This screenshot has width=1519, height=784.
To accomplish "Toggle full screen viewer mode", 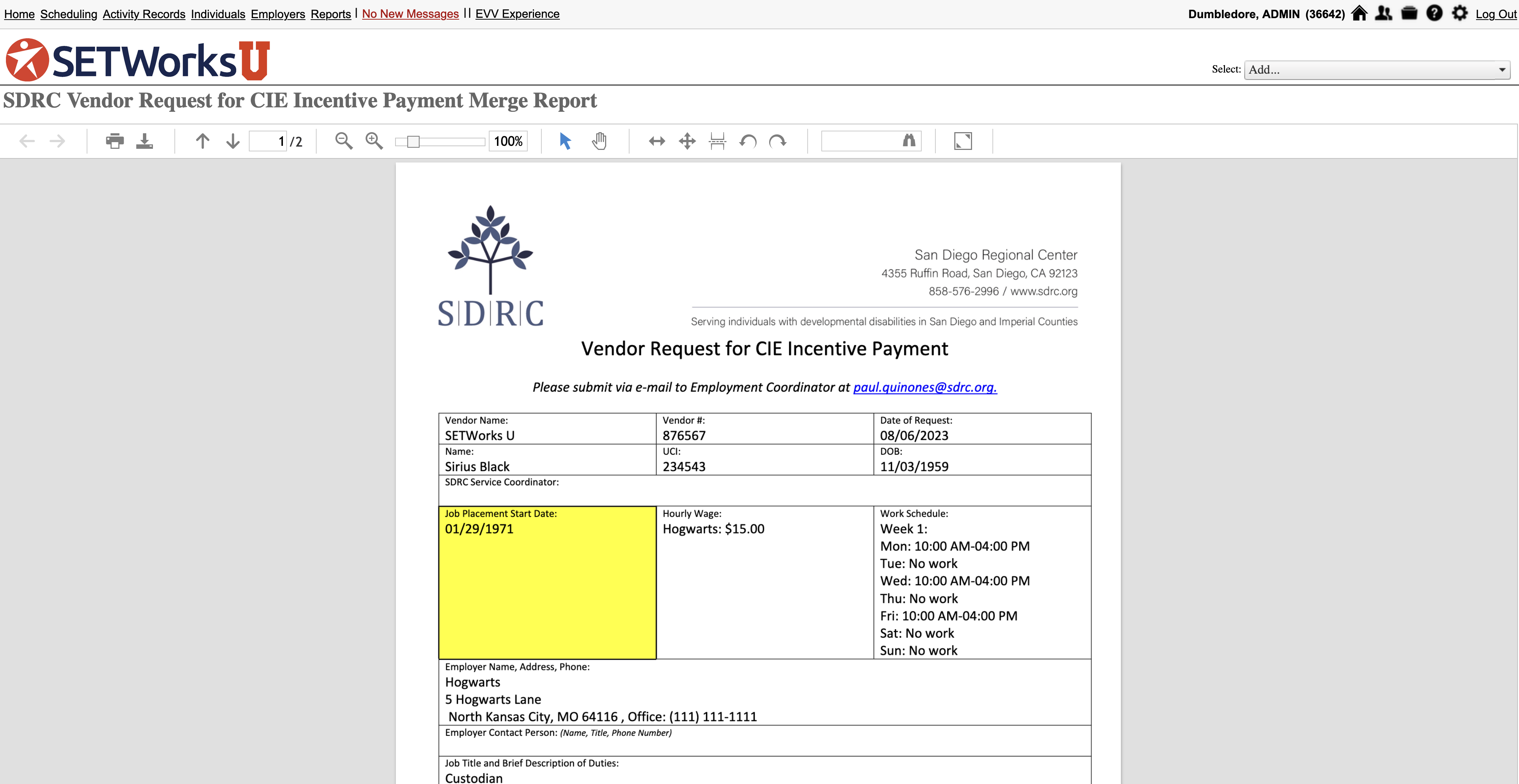I will 963,141.
